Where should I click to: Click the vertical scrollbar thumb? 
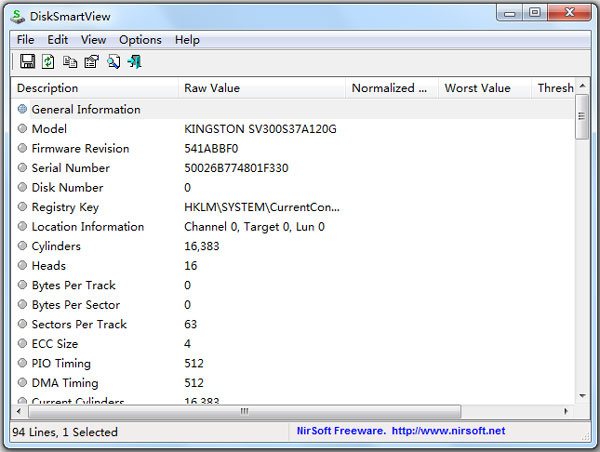582,117
